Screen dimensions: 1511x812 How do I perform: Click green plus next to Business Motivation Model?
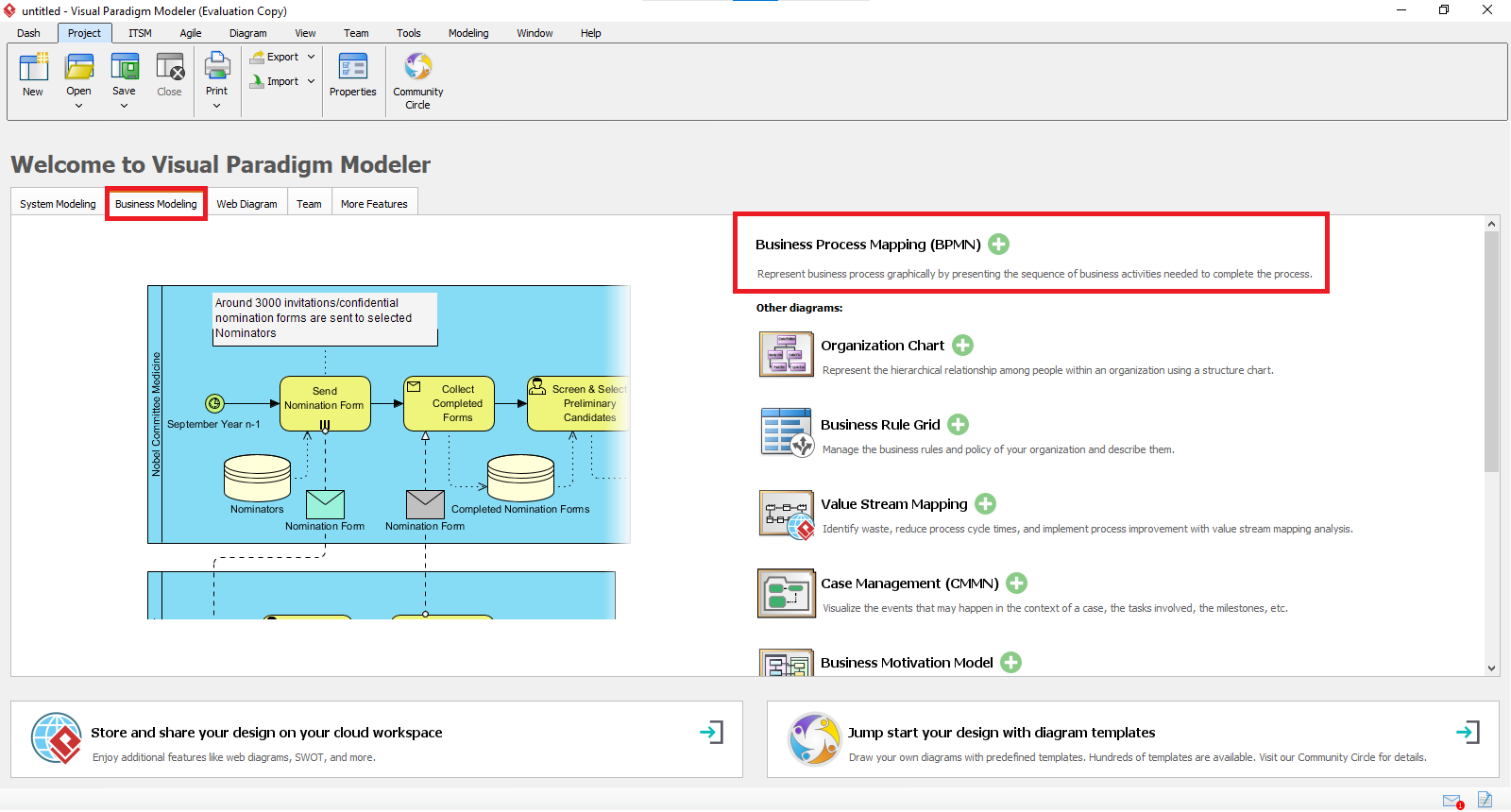(x=1010, y=663)
